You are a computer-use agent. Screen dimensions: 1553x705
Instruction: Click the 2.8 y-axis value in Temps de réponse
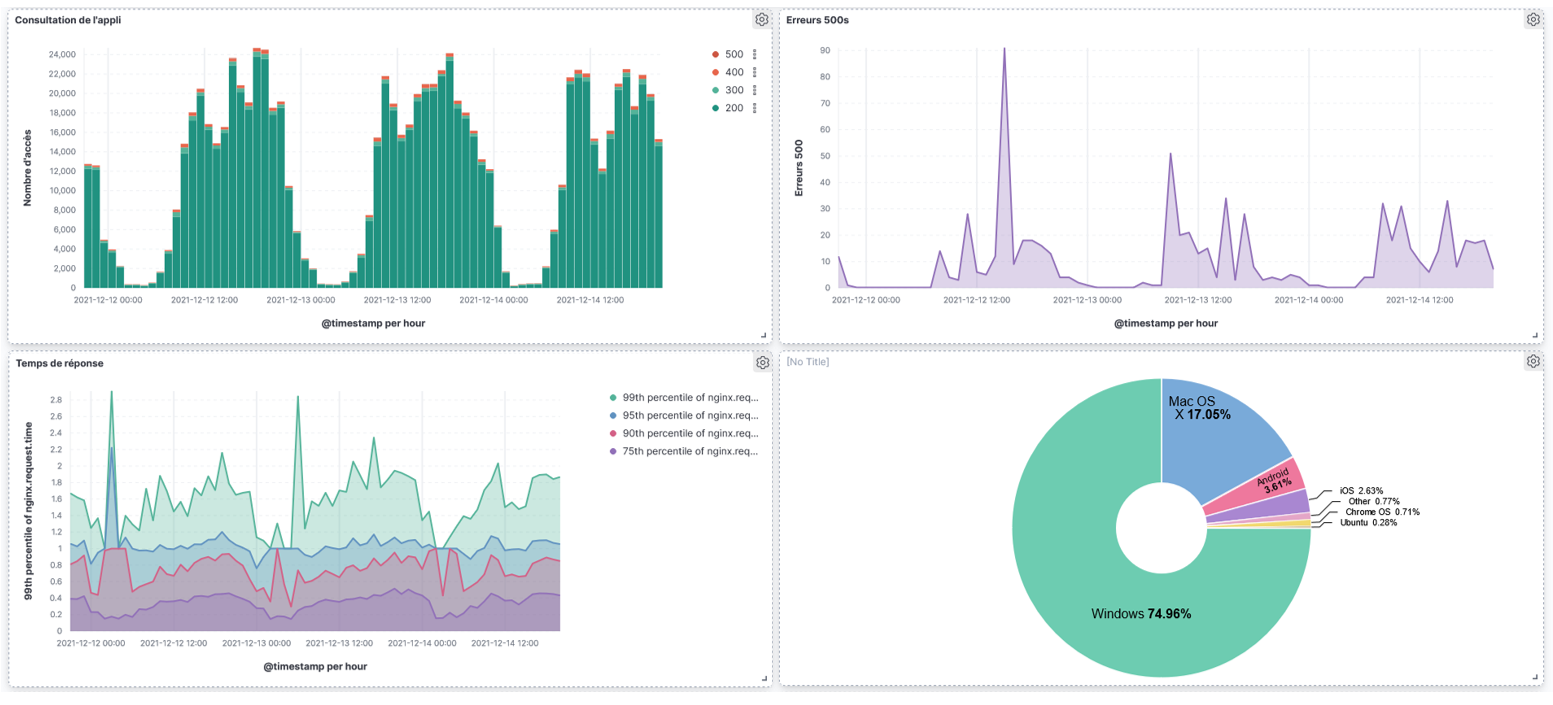[x=56, y=400]
